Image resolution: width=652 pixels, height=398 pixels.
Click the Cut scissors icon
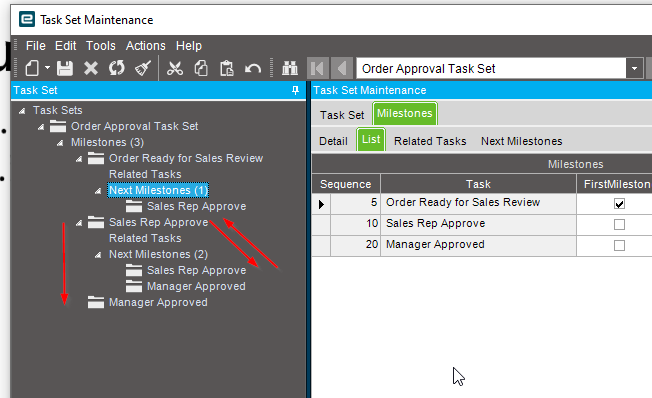click(x=175, y=68)
